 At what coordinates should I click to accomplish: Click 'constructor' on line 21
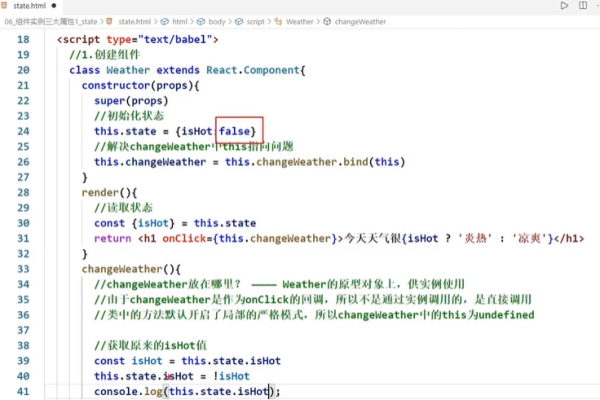pos(116,85)
